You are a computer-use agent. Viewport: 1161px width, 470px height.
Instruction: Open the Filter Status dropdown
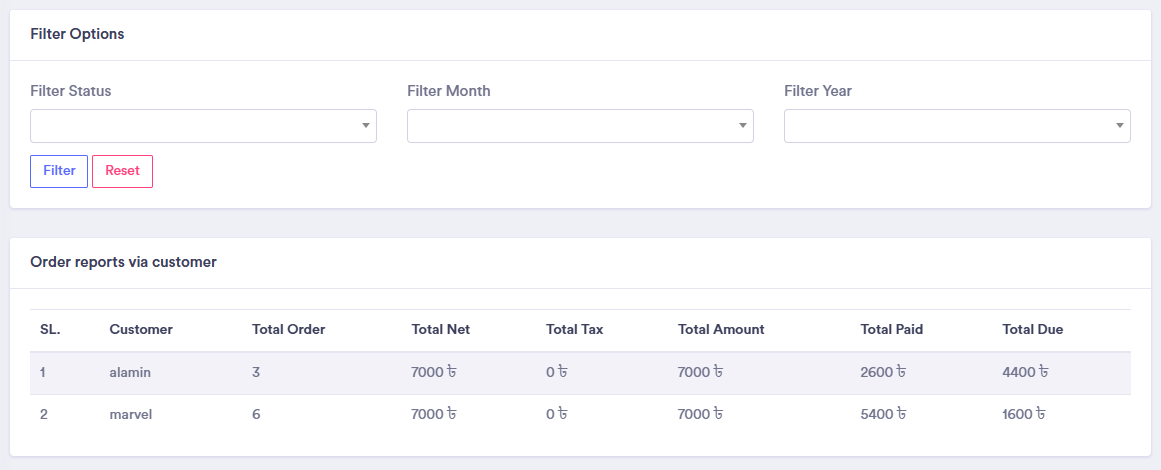pyautogui.click(x=203, y=126)
